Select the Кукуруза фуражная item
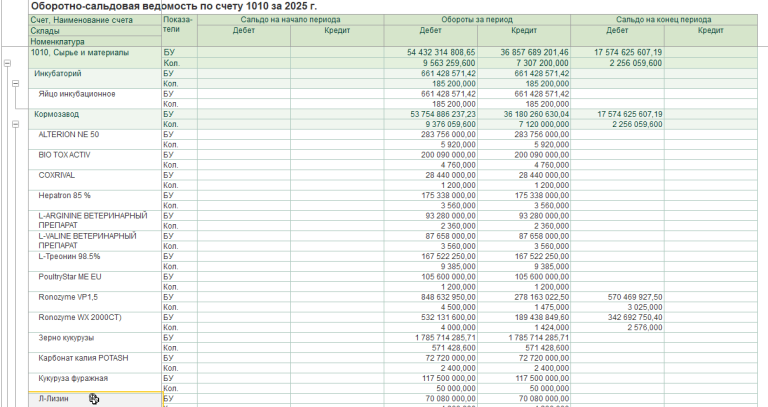Viewport: 768px width, 407px height. pos(73,378)
